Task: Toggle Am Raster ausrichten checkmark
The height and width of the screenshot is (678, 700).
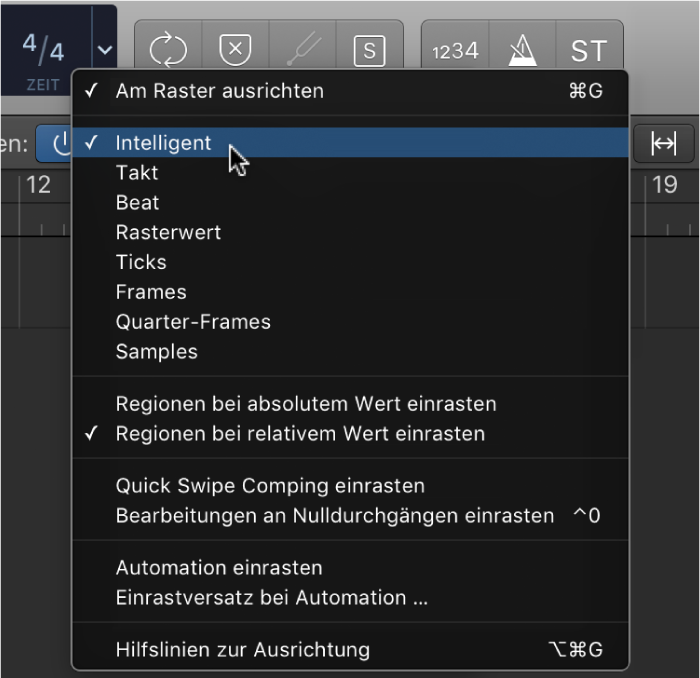Action: pos(219,91)
